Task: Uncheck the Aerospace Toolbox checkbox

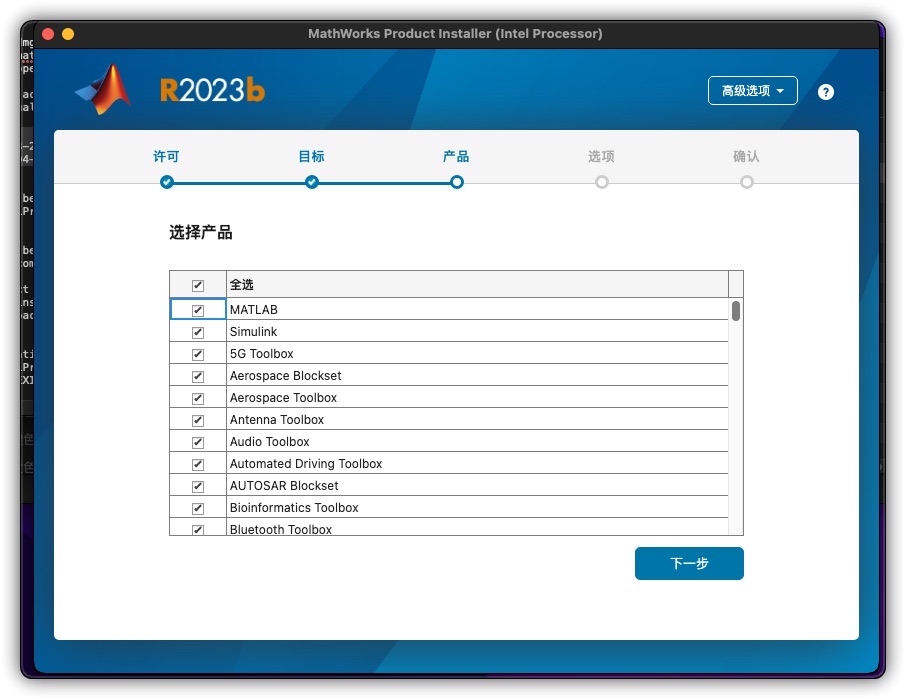Action: click(x=198, y=398)
